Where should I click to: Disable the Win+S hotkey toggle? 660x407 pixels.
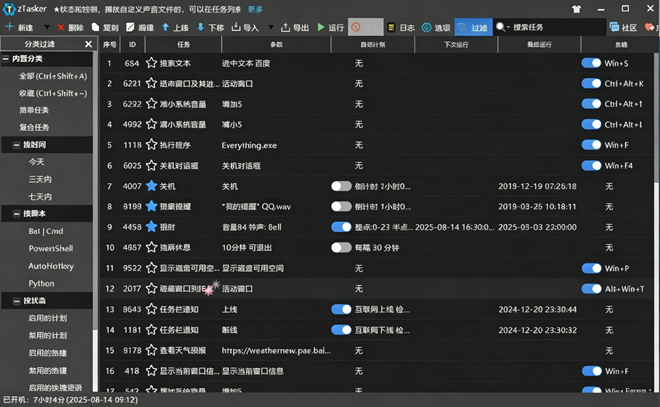tap(591, 63)
